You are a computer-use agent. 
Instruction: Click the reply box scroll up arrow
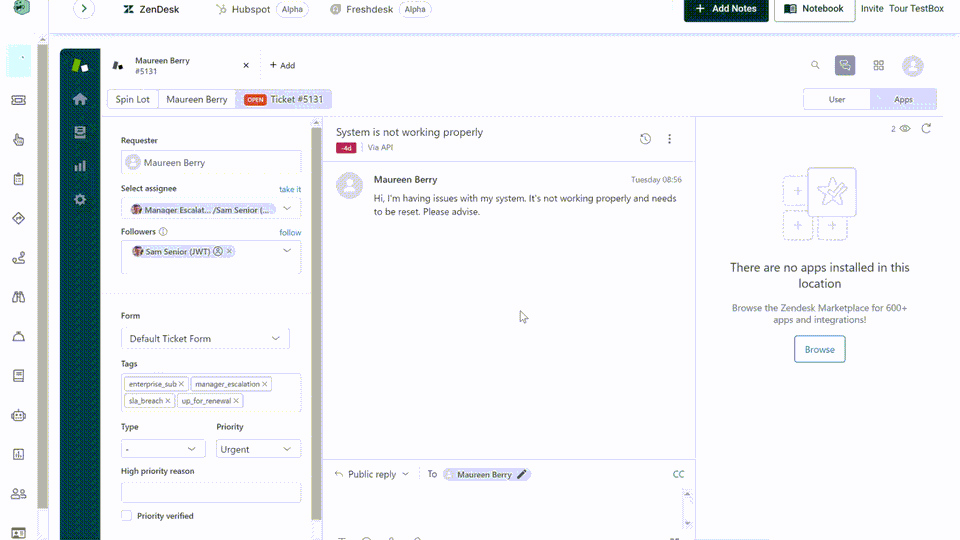coord(688,494)
